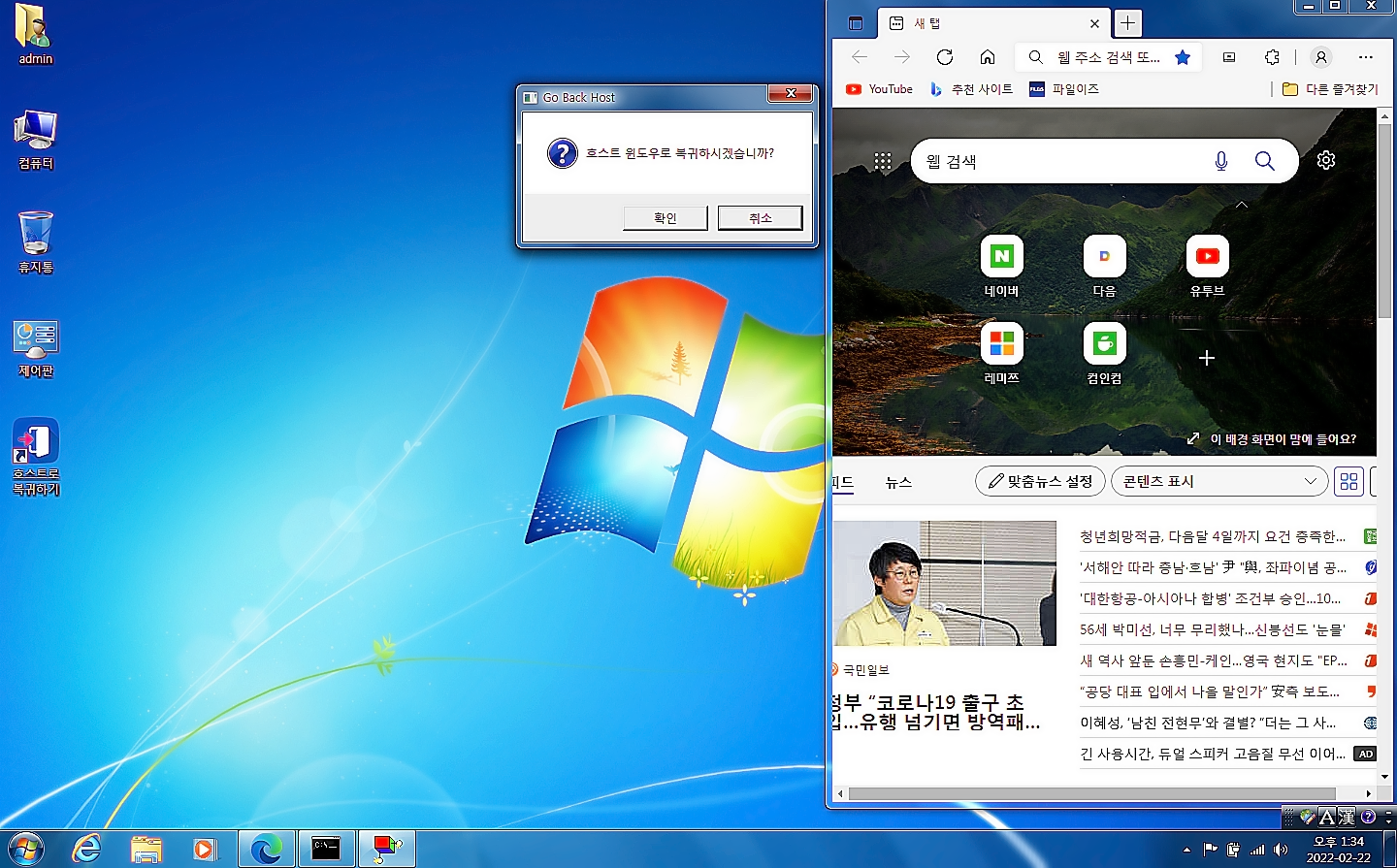
Task: Click the Edge horizontal scrollbar
Action: tap(1091, 793)
